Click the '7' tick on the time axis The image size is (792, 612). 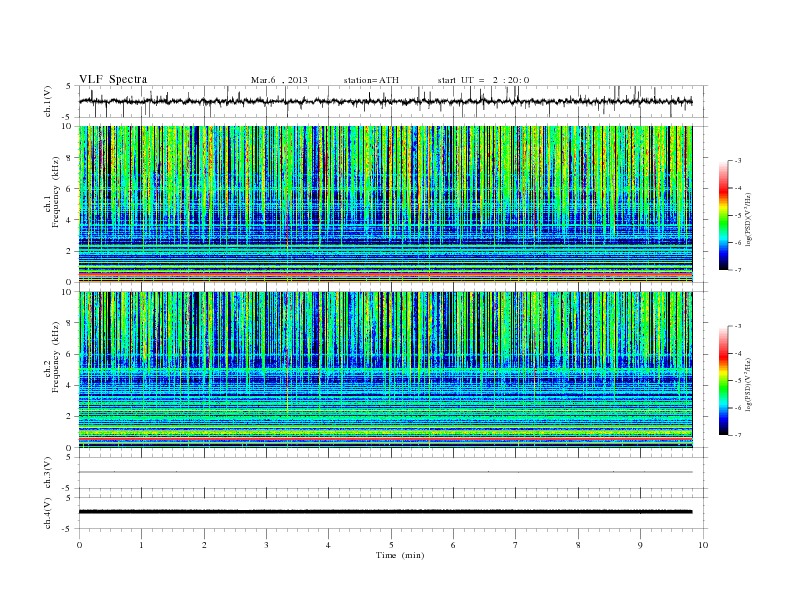tap(516, 545)
